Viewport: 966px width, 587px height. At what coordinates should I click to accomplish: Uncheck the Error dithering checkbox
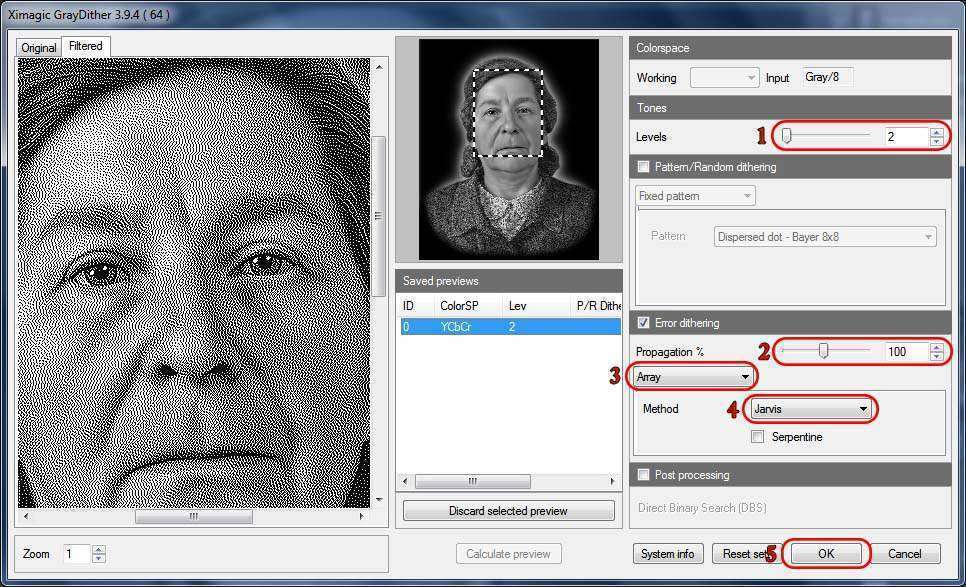(x=643, y=323)
